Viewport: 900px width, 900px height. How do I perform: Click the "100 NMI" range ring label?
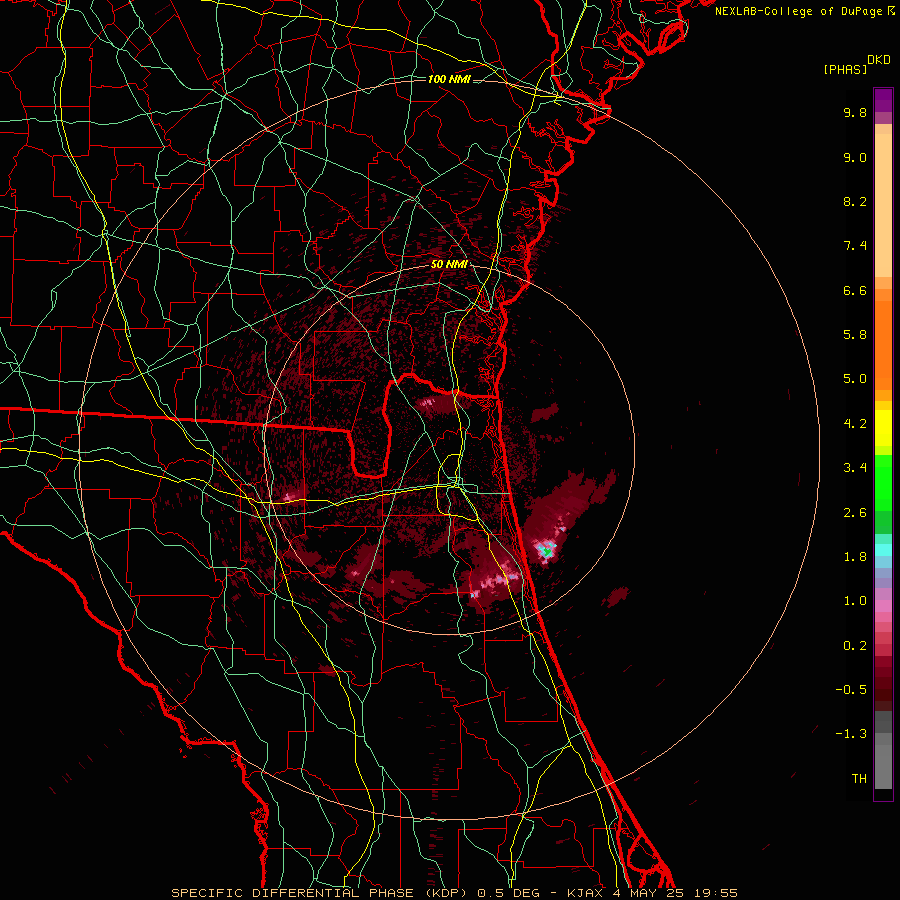(x=449, y=79)
